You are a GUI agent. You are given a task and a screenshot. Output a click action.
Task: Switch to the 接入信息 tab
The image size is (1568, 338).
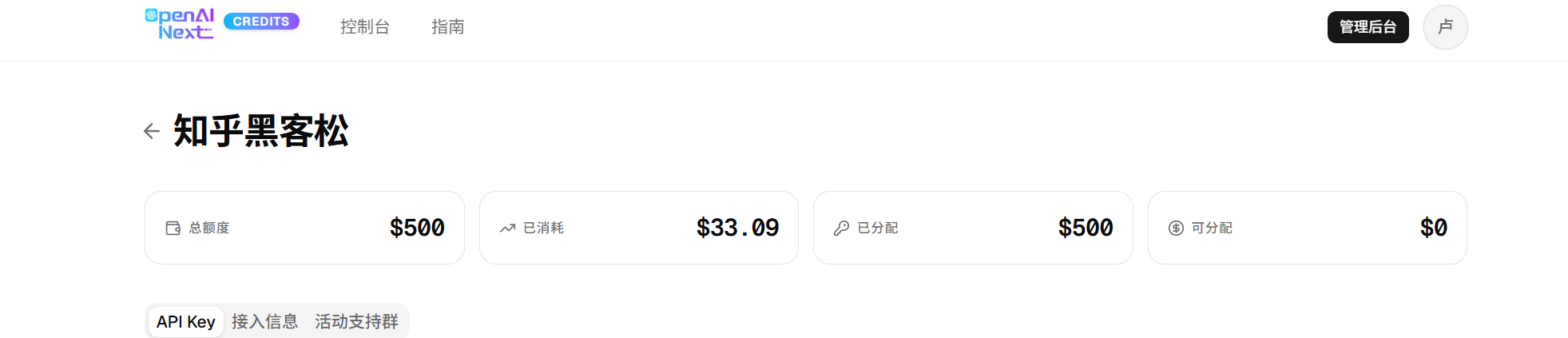[264, 321]
